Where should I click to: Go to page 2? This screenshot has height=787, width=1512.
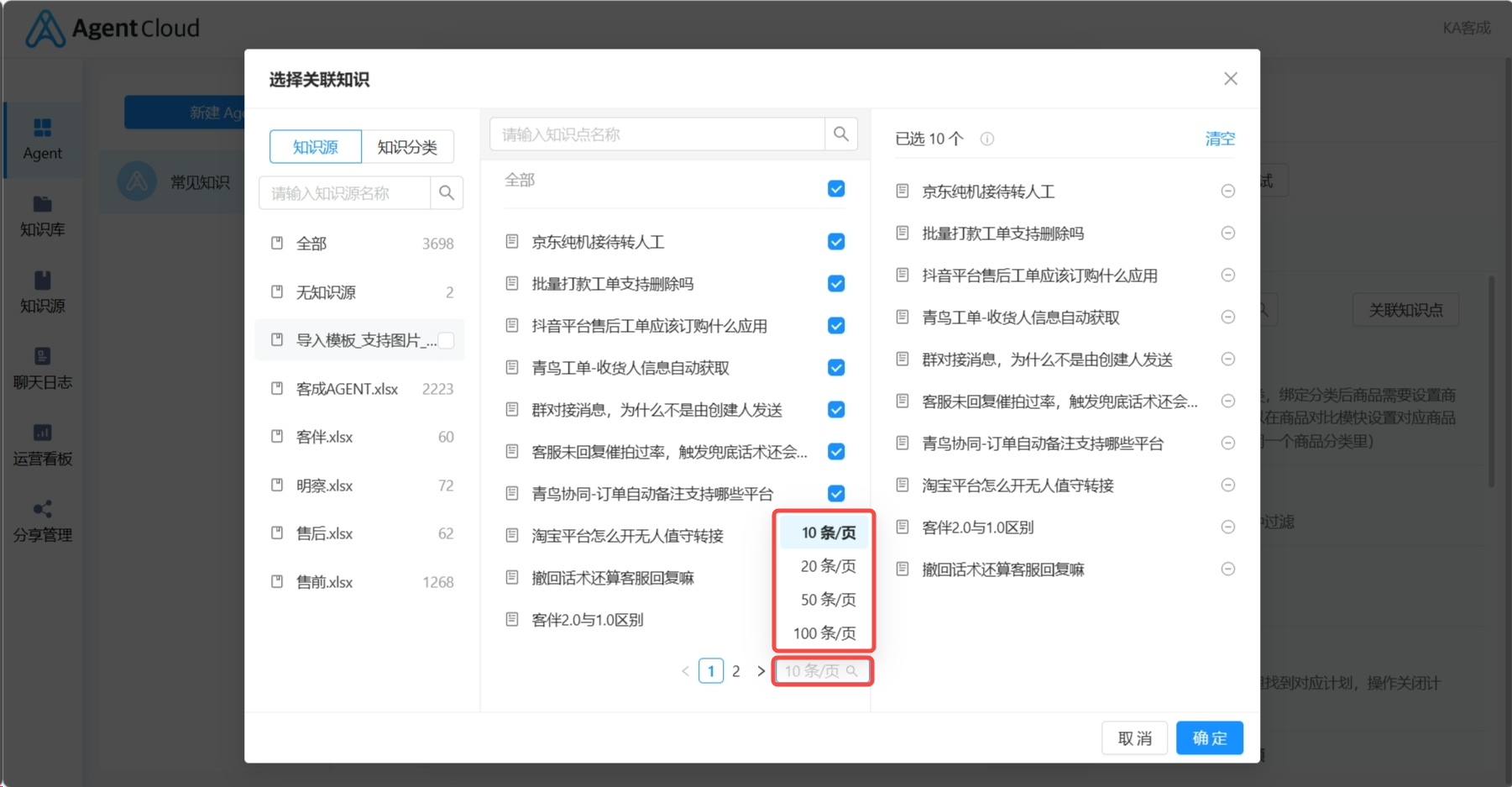click(735, 671)
